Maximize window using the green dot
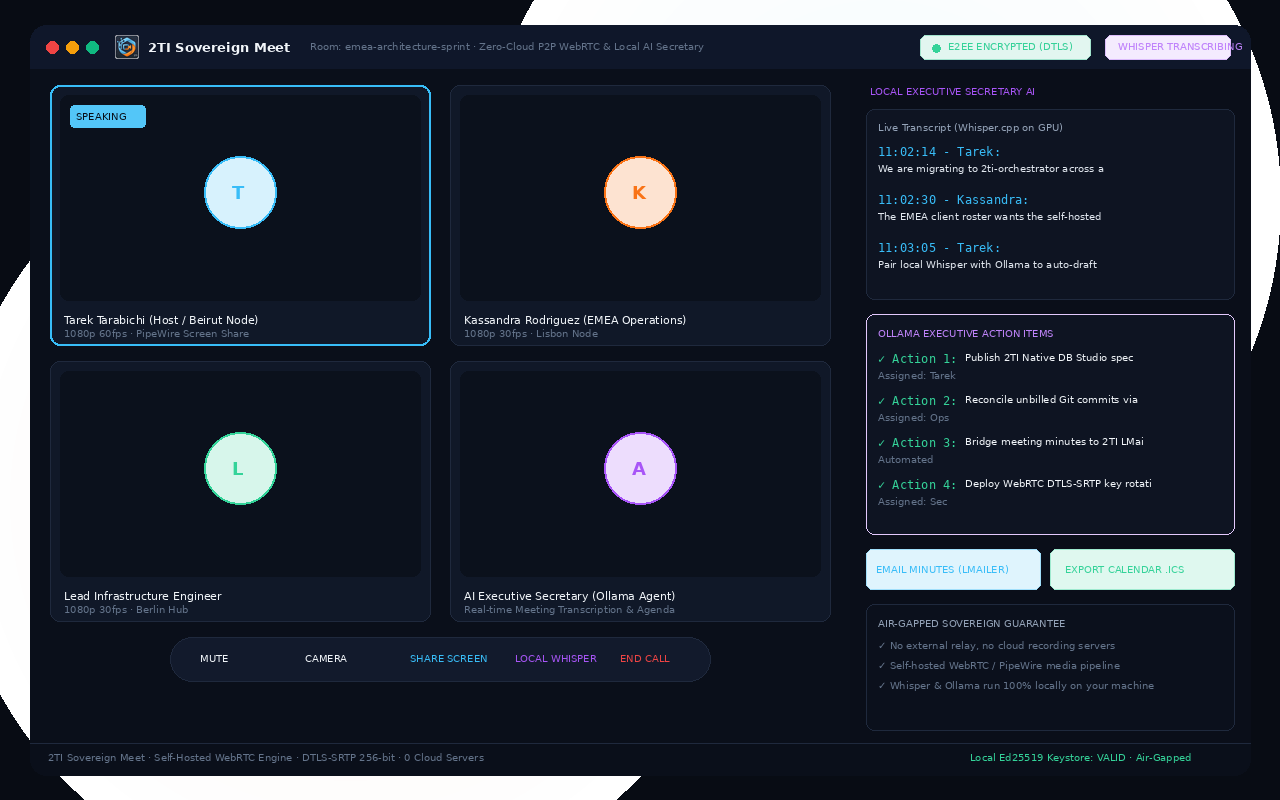 (x=93, y=47)
